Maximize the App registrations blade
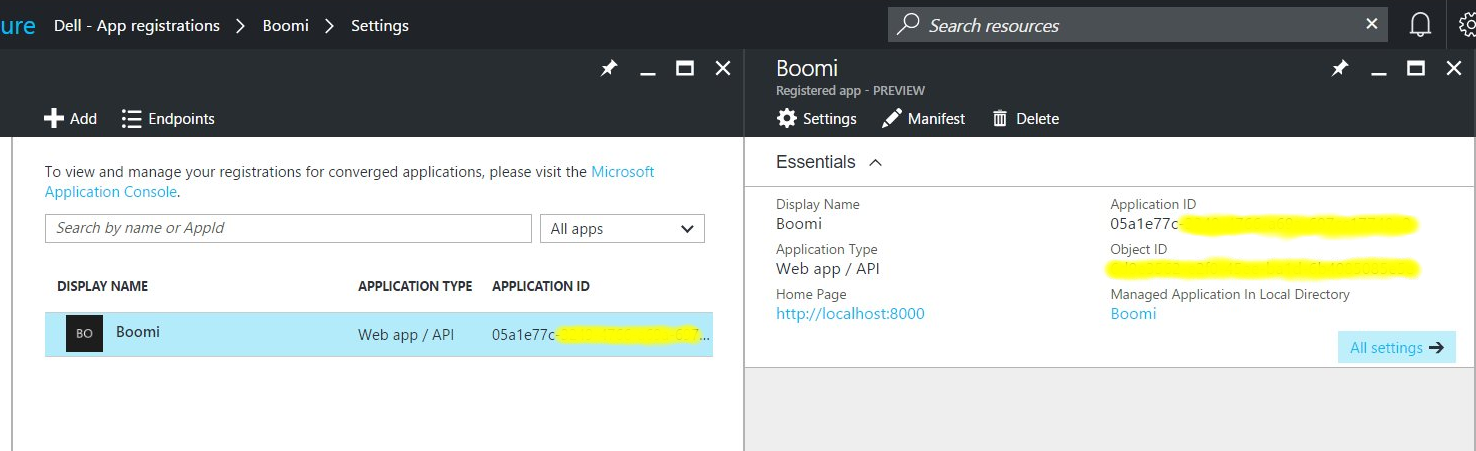The width and height of the screenshot is (1476, 451). 685,68
